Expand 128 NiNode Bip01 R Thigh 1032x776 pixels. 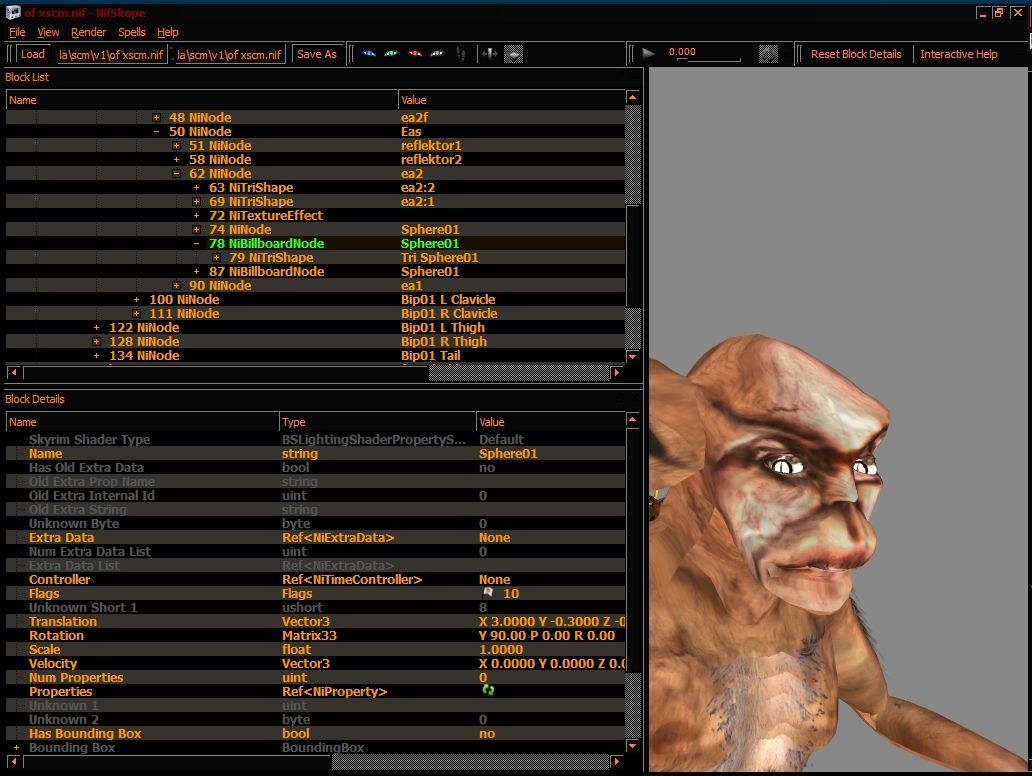96,341
